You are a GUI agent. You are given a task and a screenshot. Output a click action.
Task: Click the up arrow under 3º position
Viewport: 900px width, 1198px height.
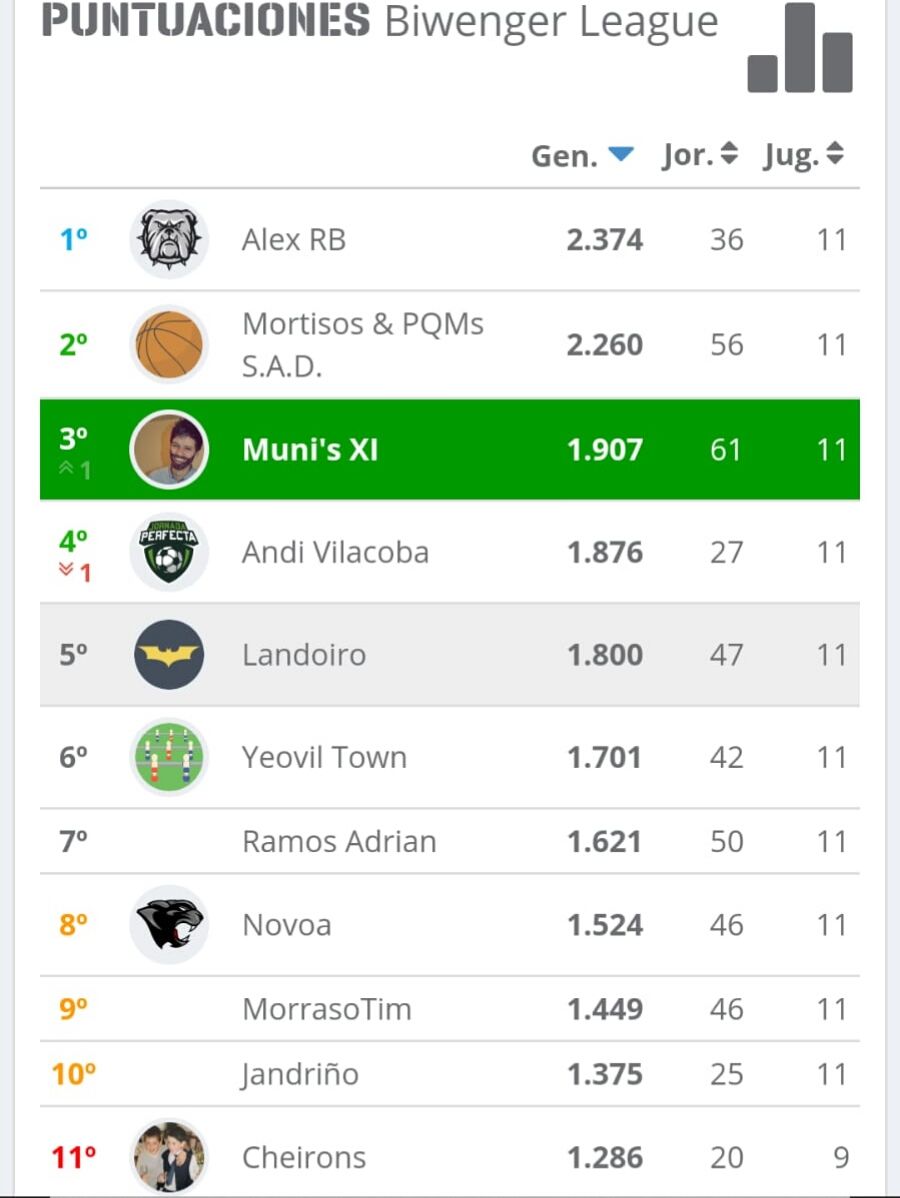pos(67,469)
